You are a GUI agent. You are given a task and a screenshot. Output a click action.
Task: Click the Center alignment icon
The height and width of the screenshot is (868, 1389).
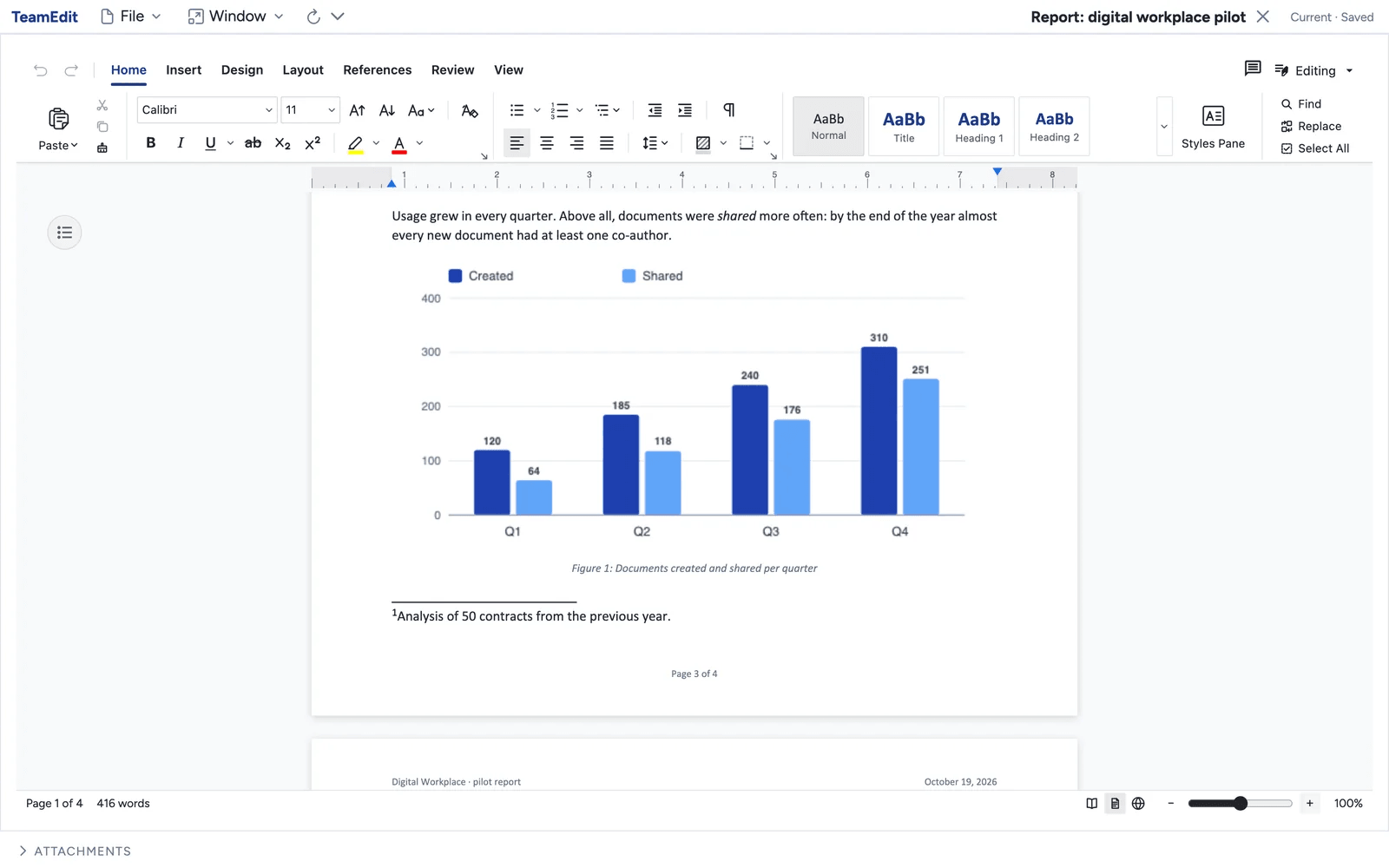[x=547, y=143]
